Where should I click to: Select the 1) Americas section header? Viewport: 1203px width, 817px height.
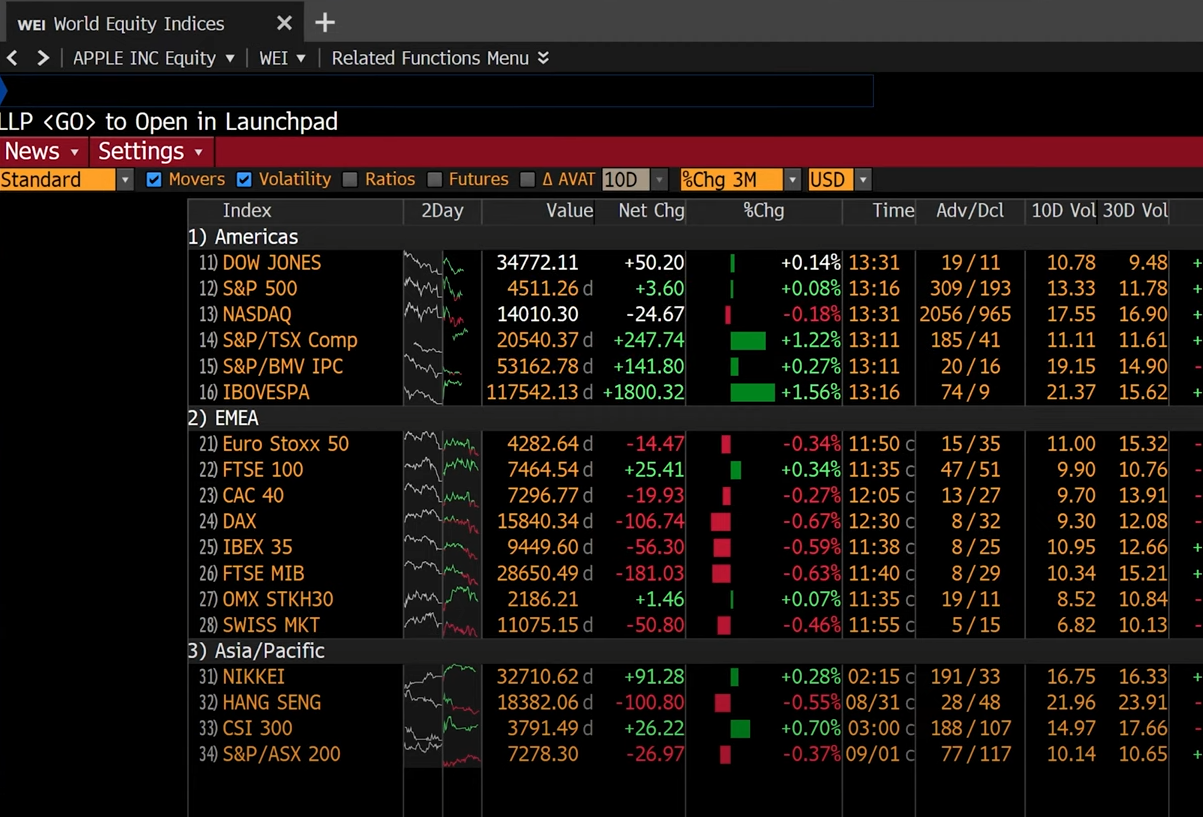(243, 237)
